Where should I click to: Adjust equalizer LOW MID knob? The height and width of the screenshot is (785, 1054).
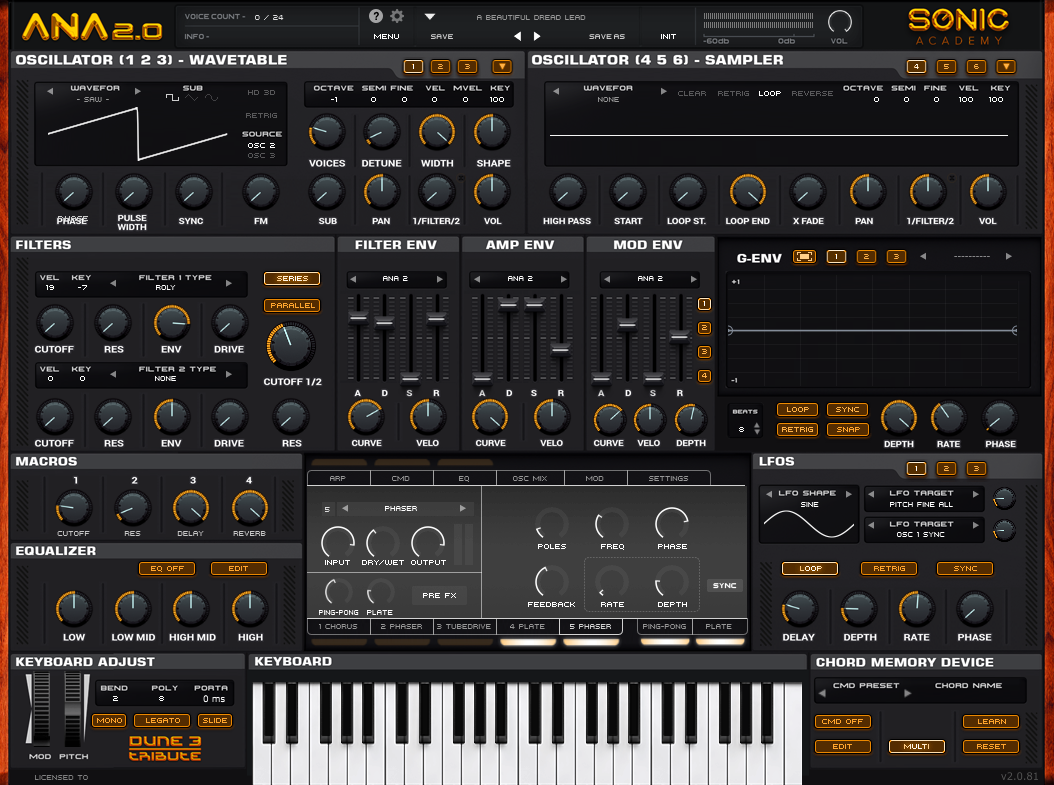(x=132, y=609)
